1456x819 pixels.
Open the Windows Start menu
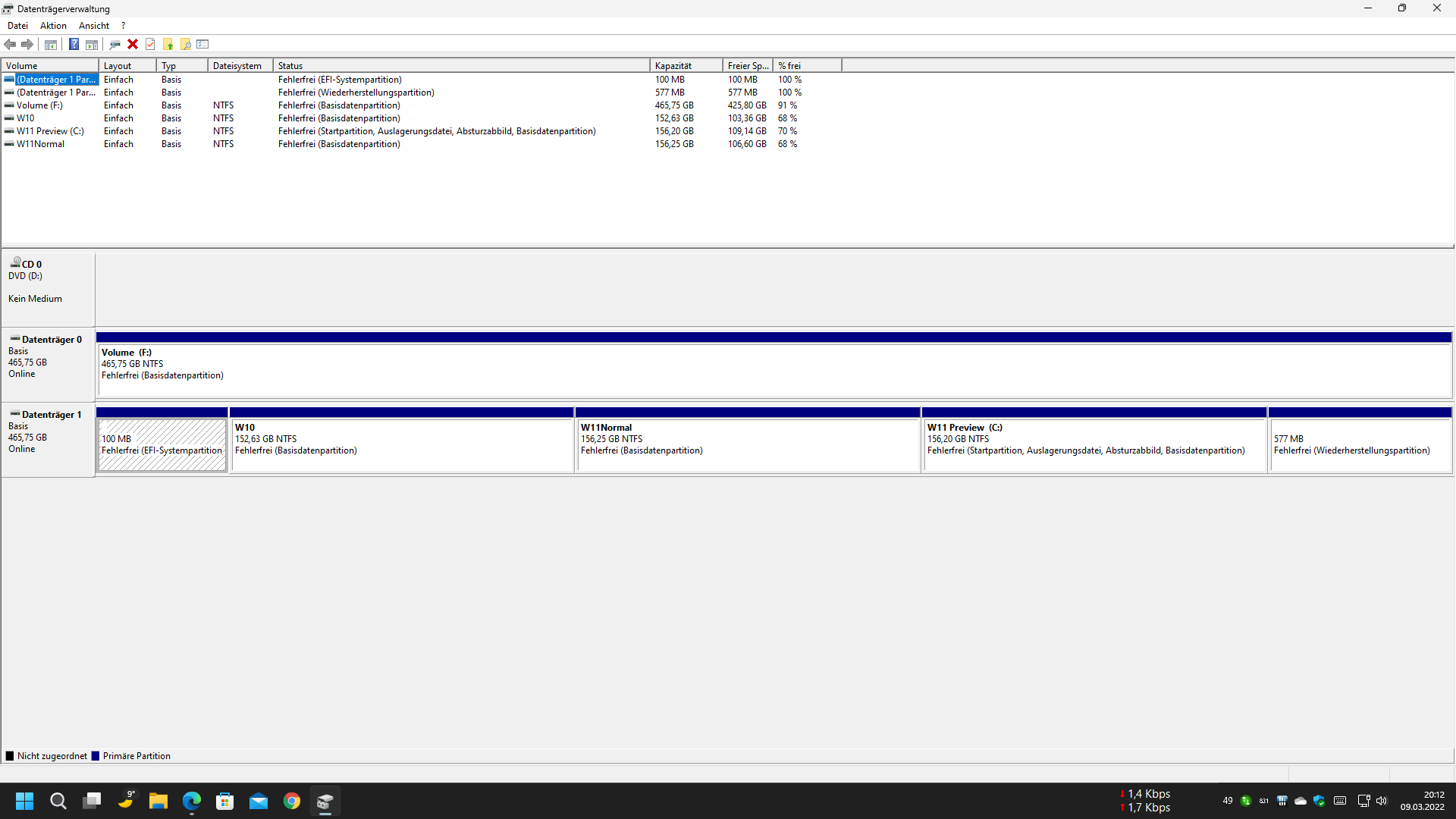pyautogui.click(x=25, y=801)
